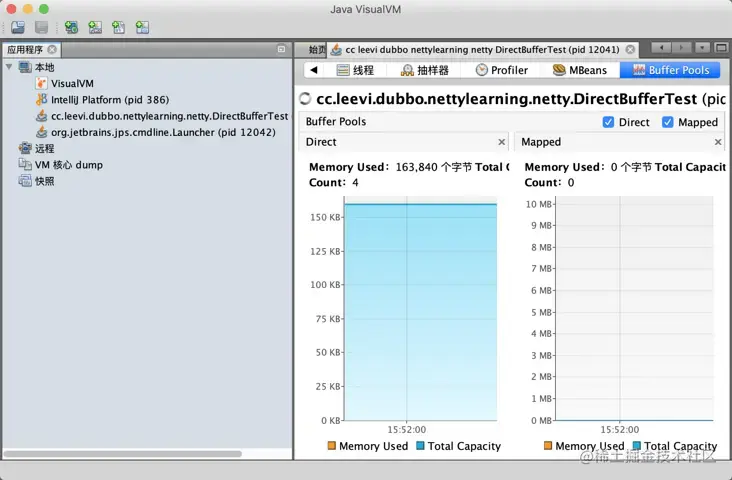
Task: Close the DirectBufferTest (pid 12041) tab
Action: [x=630, y=49]
